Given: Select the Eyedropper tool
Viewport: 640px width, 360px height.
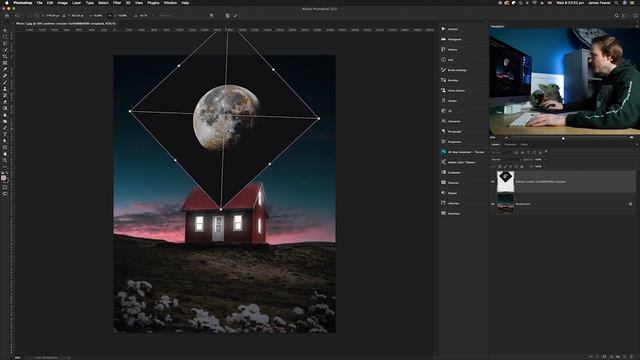Looking at the screenshot, I should [x=5, y=69].
